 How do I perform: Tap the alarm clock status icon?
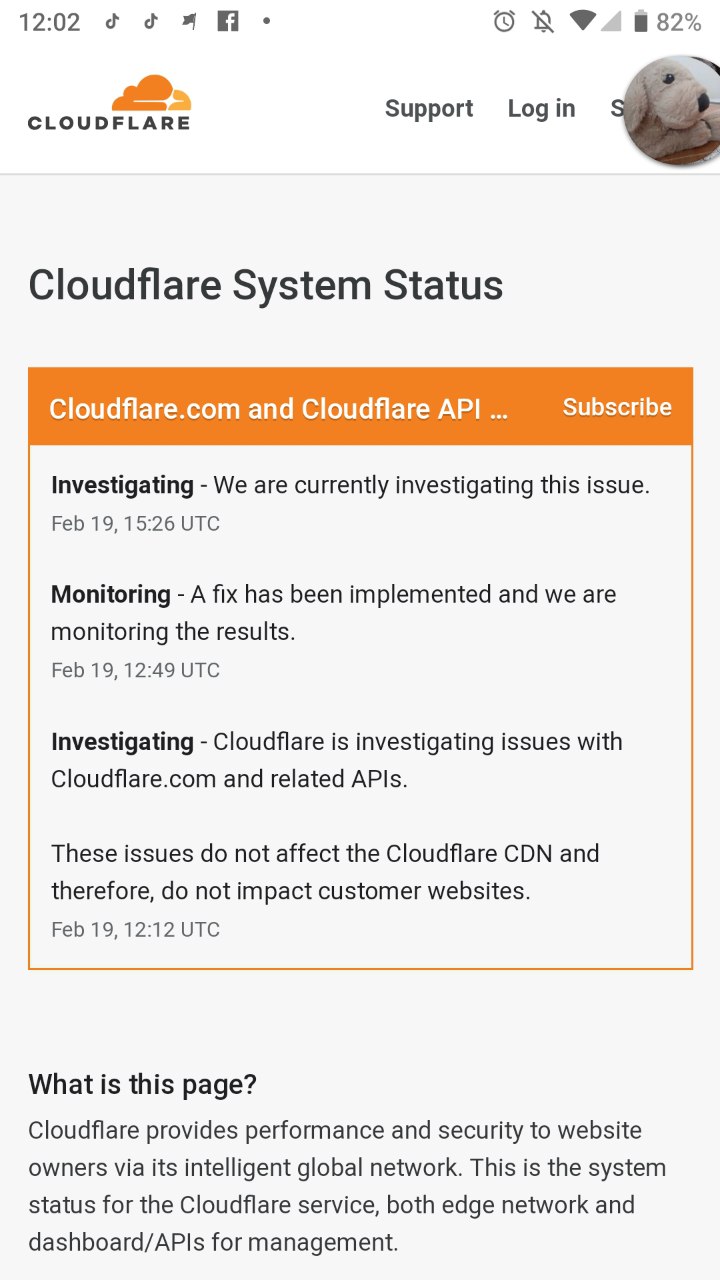click(x=504, y=21)
